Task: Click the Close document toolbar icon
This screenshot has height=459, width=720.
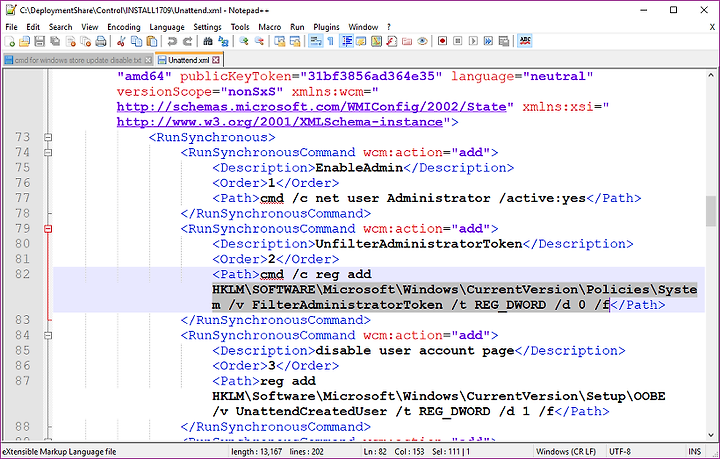Action: click(70, 42)
